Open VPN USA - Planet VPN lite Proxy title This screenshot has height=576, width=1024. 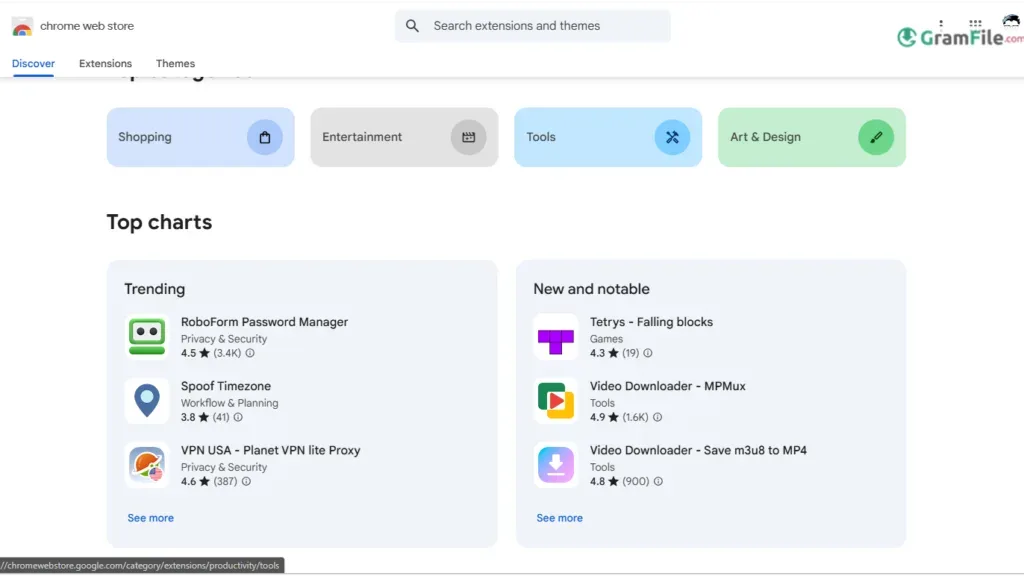tap(270, 450)
